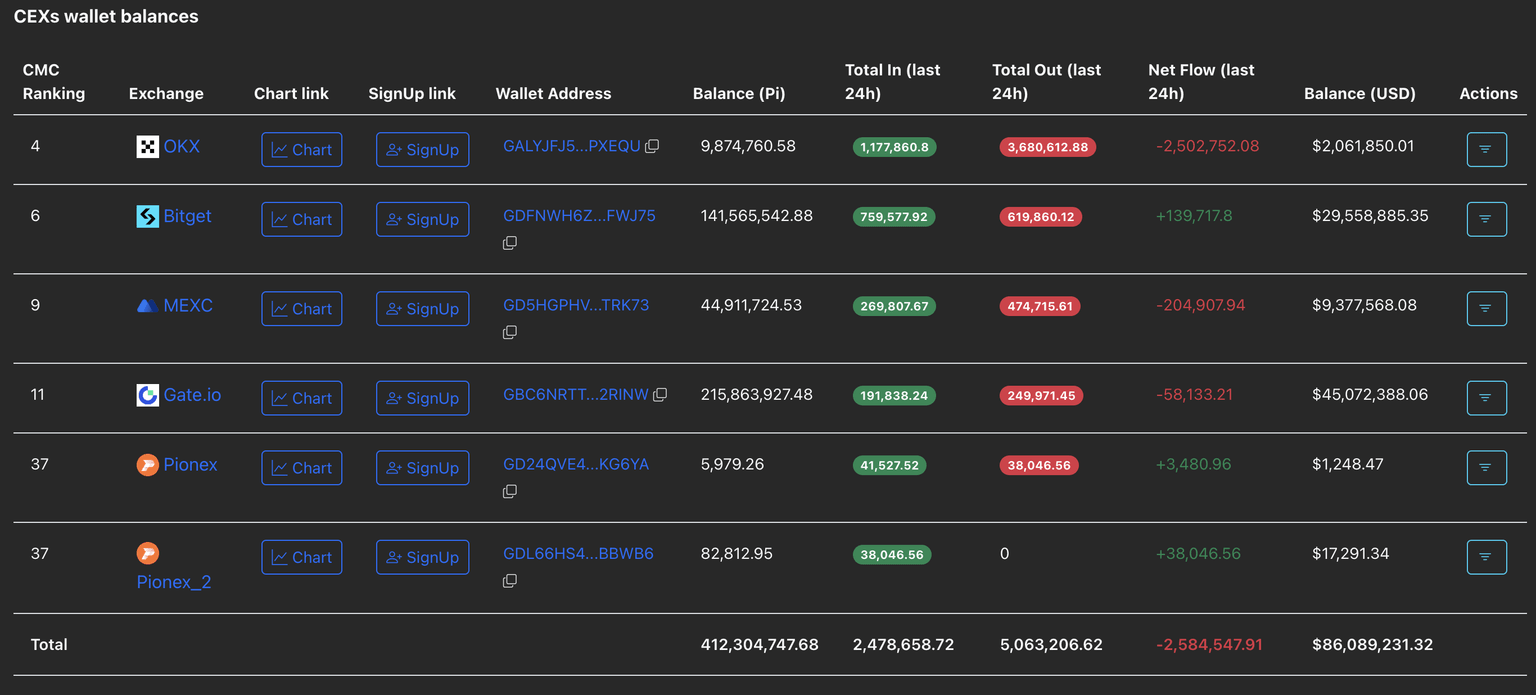Image resolution: width=1536 pixels, height=695 pixels.
Task: Click Bitget Total Out badge 619,860.12
Action: coord(1040,217)
